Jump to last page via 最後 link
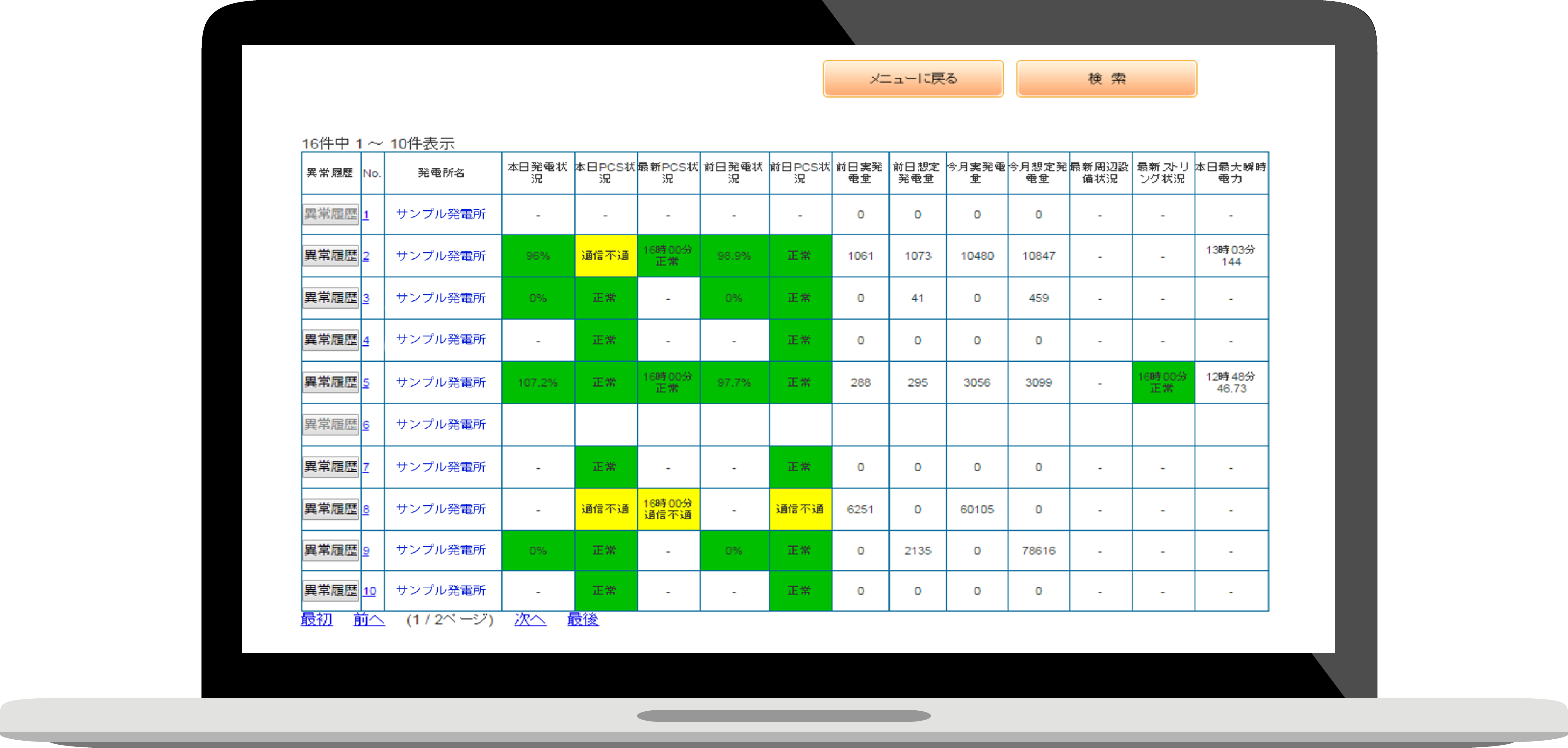1568x748 pixels. click(583, 619)
